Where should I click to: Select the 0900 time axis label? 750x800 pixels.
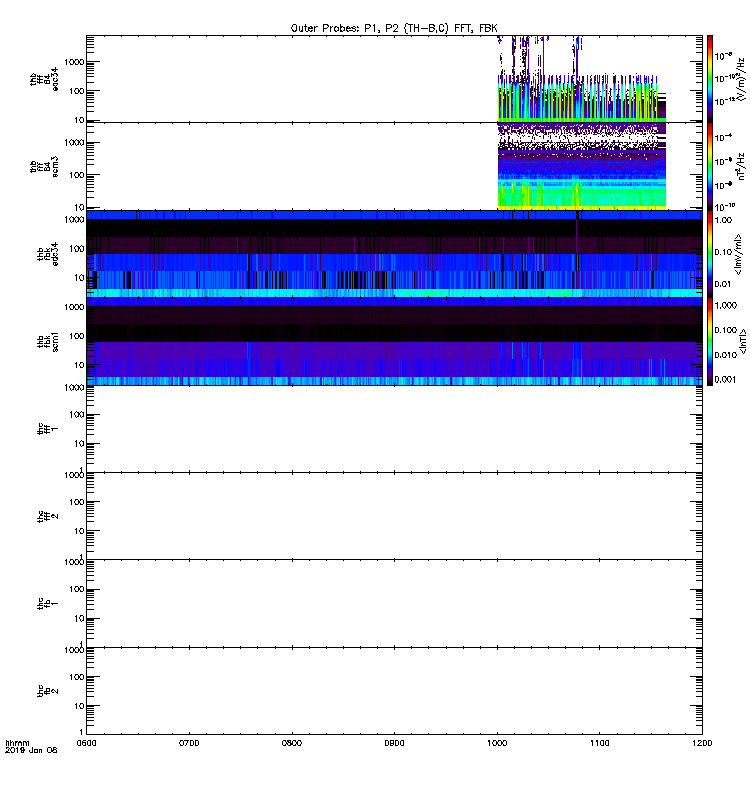tap(394, 743)
